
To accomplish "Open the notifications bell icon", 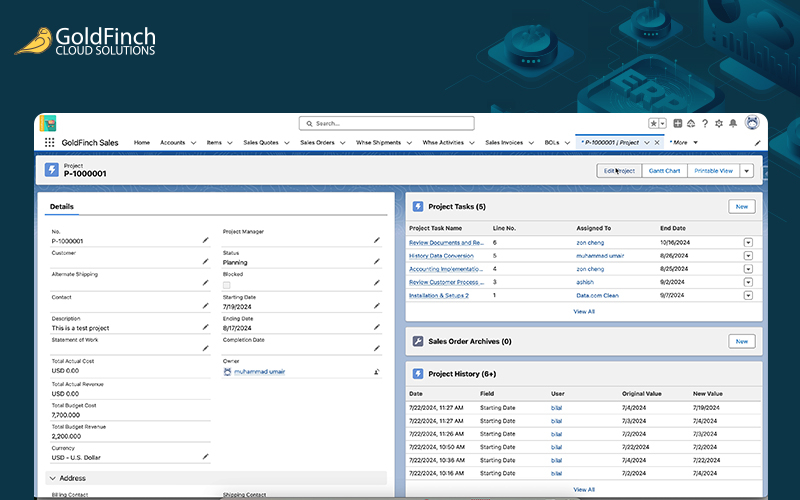I will pyautogui.click(x=733, y=123).
